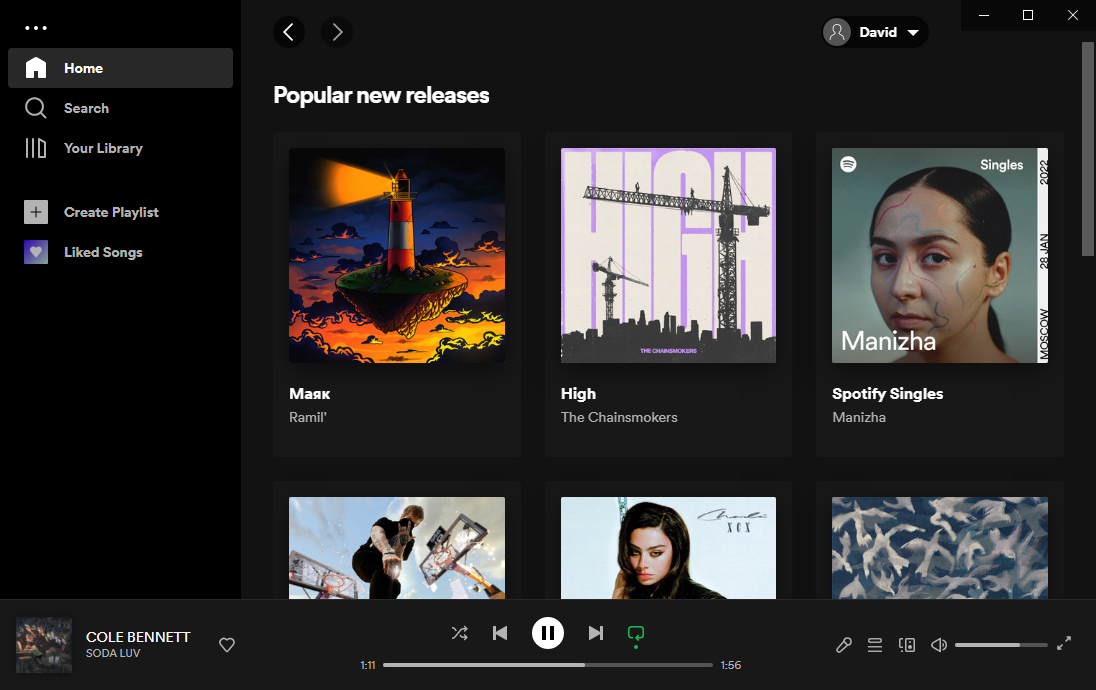Screen dimensions: 1096x690
Task: Click the user avatar icon
Action: point(837,32)
